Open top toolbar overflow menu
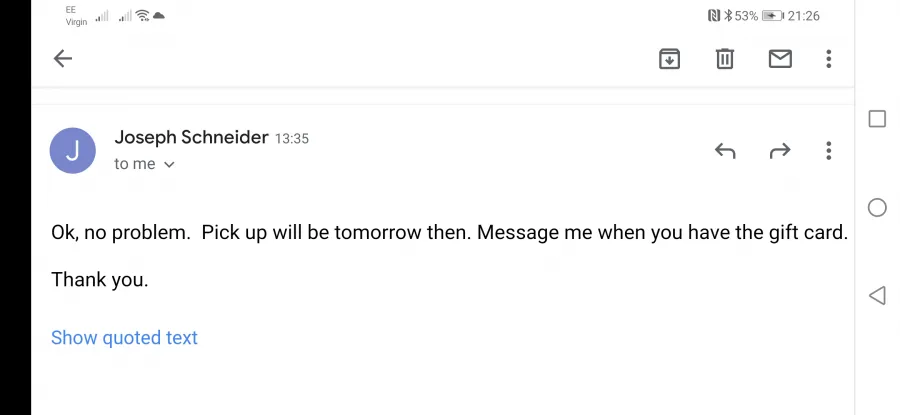This screenshot has height=415, width=900. click(828, 59)
